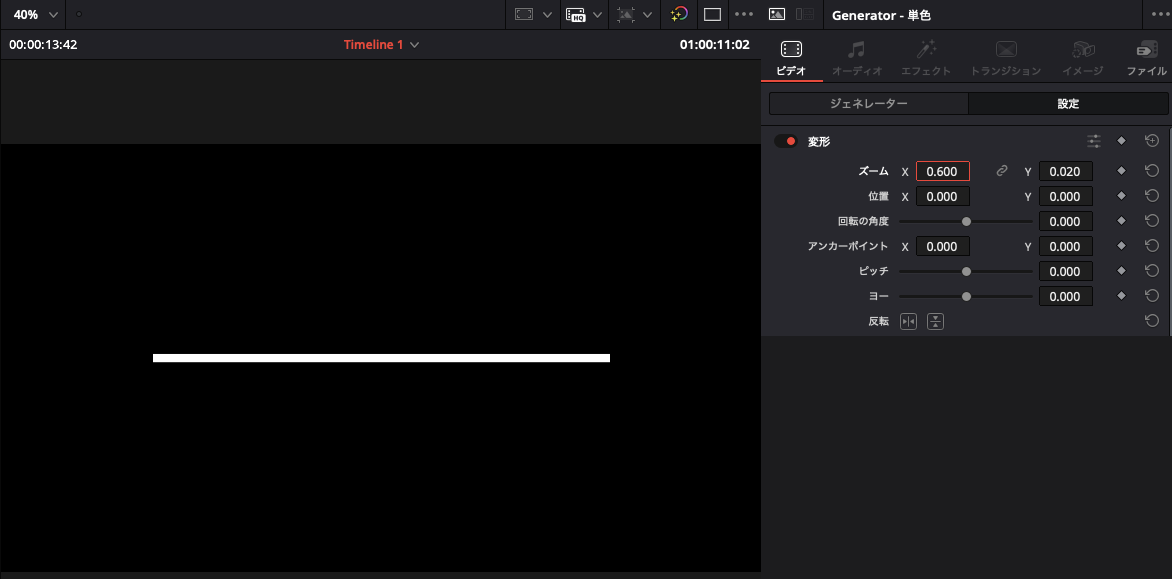1172x579 pixels.
Task: Open the viewer three-dot options menu
Action: coord(744,14)
